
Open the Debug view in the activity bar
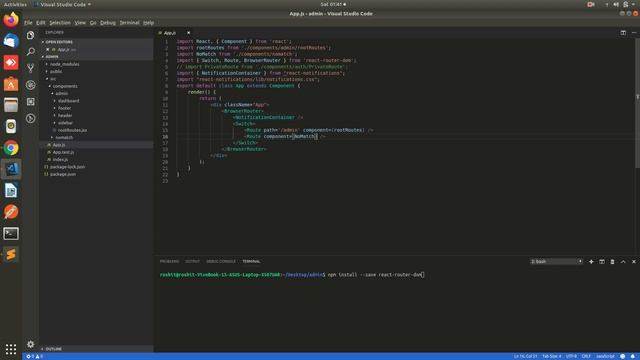tap(31, 85)
